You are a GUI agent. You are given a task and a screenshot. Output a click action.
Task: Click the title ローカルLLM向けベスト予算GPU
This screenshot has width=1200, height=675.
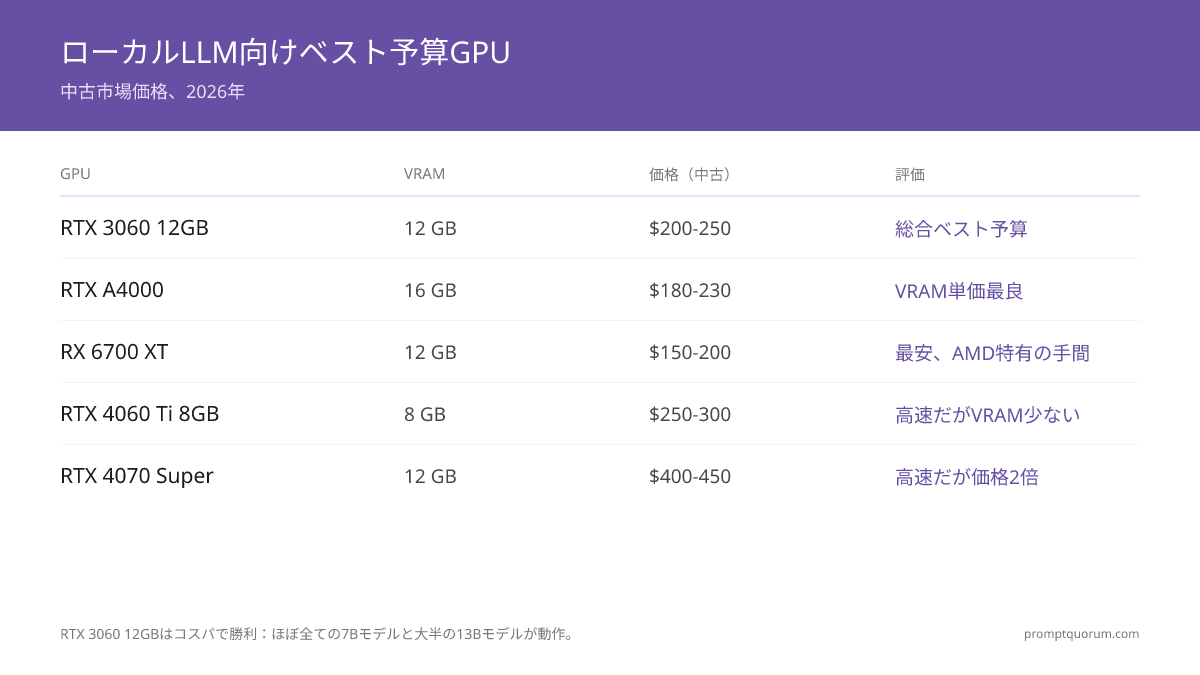(285, 52)
